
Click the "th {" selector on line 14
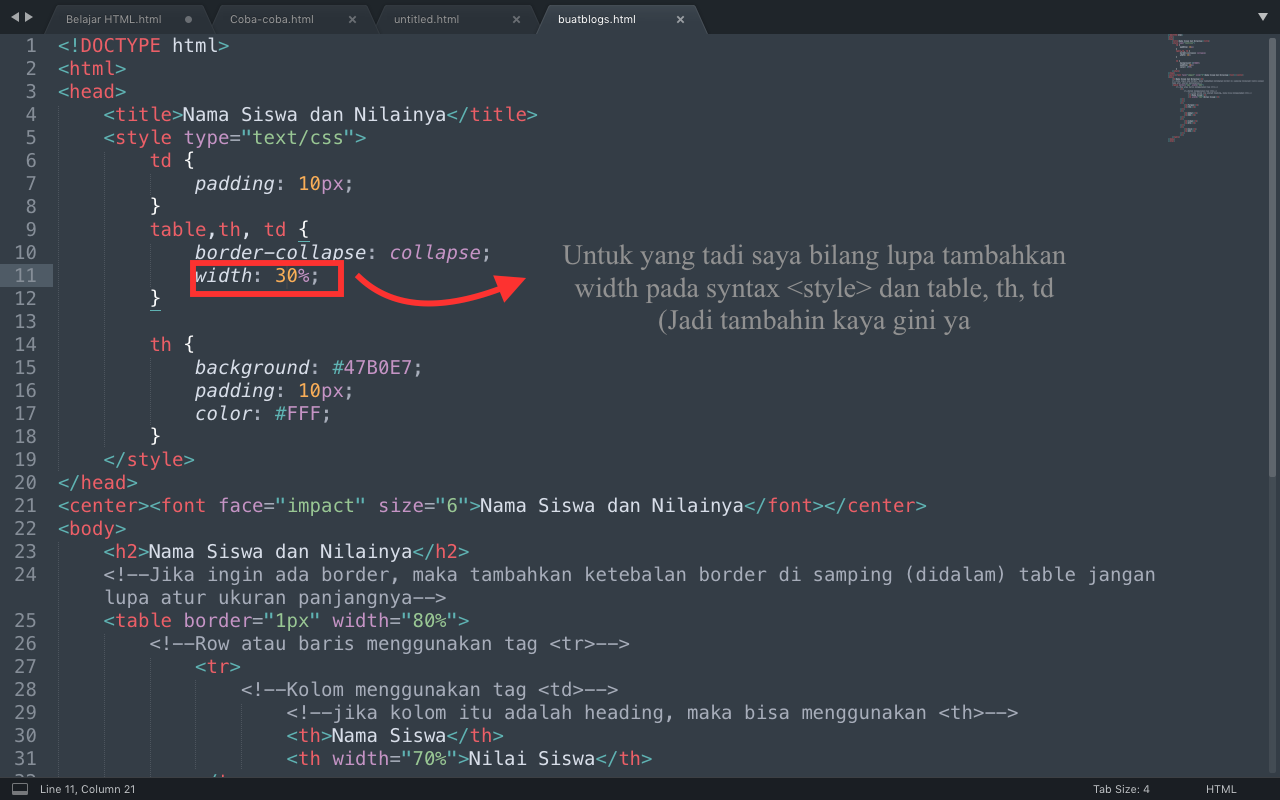172,344
